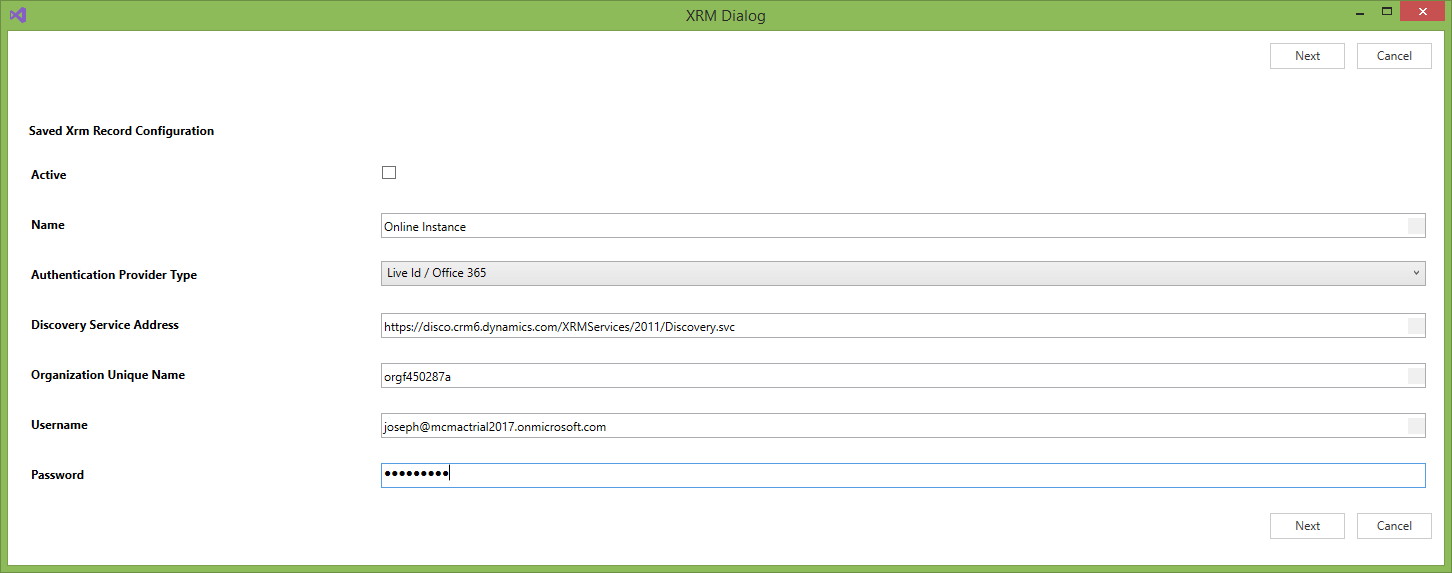This screenshot has height=573, width=1452.
Task: Click into the Discovery Service Address URL field
Action: pyautogui.click(x=890, y=326)
